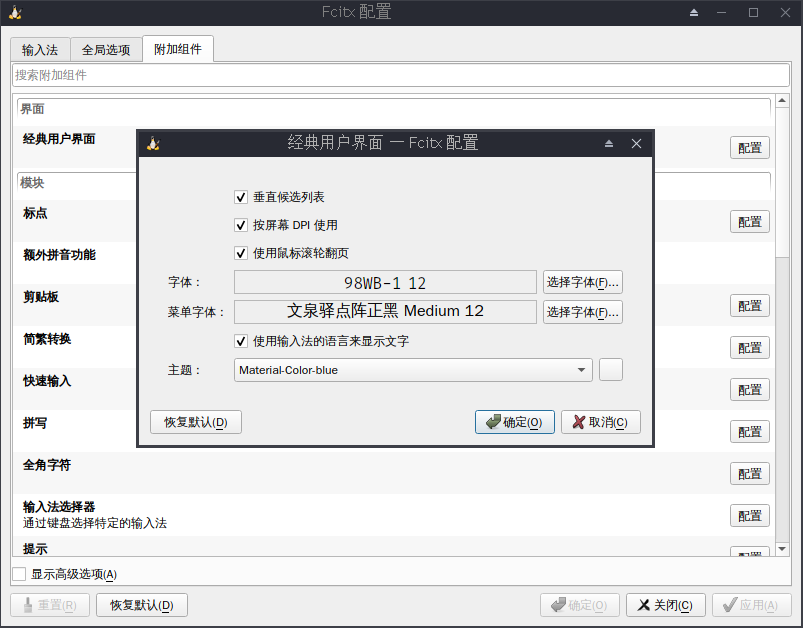The image size is (803, 628).
Task: Click 配置 for the 标点 row
Action: pos(750,222)
